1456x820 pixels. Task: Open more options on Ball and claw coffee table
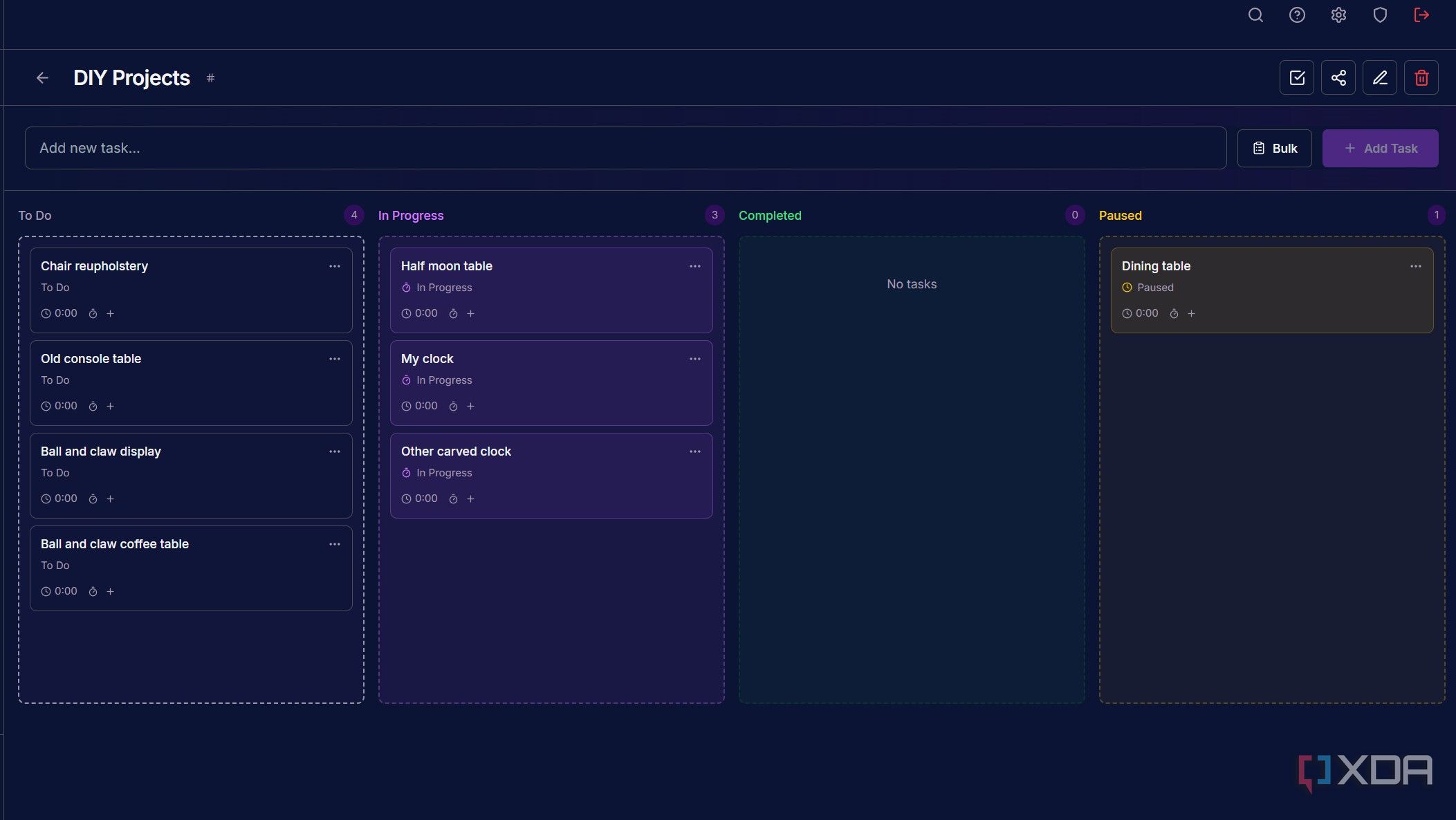pyautogui.click(x=335, y=544)
